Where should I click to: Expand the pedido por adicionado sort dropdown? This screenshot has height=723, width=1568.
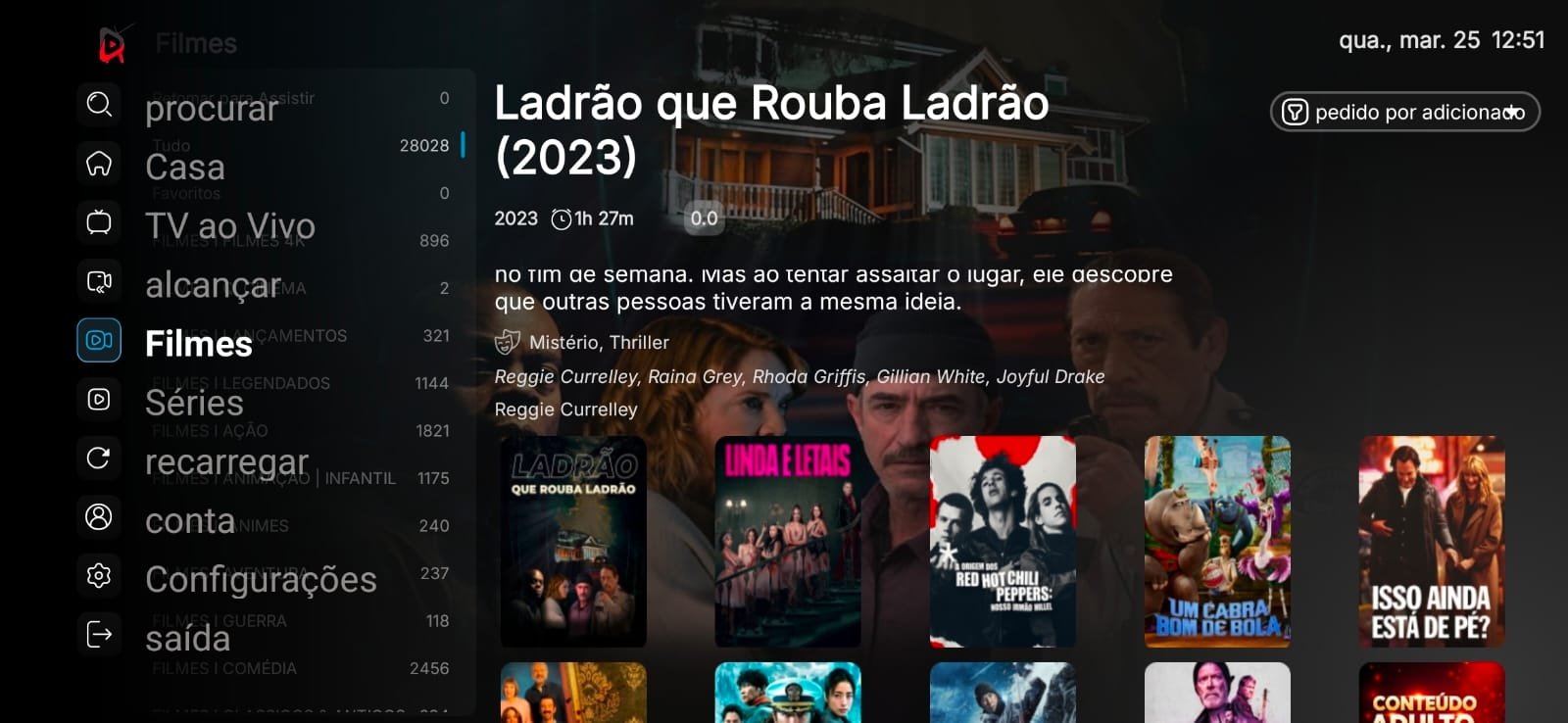point(1405,112)
